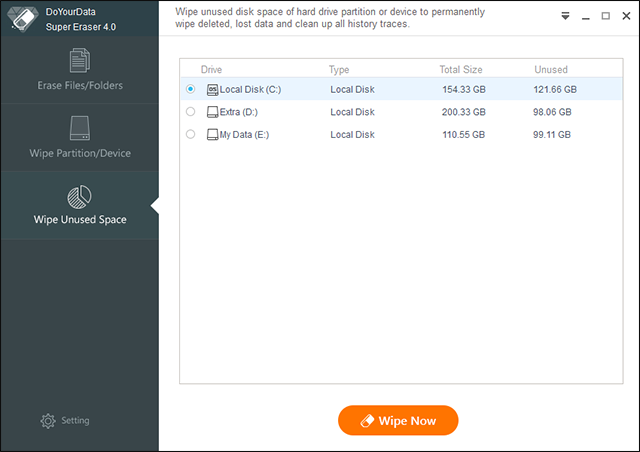The width and height of the screenshot is (640, 452).
Task: Maximize the Super Eraser window
Action: click(x=606, y=16)
